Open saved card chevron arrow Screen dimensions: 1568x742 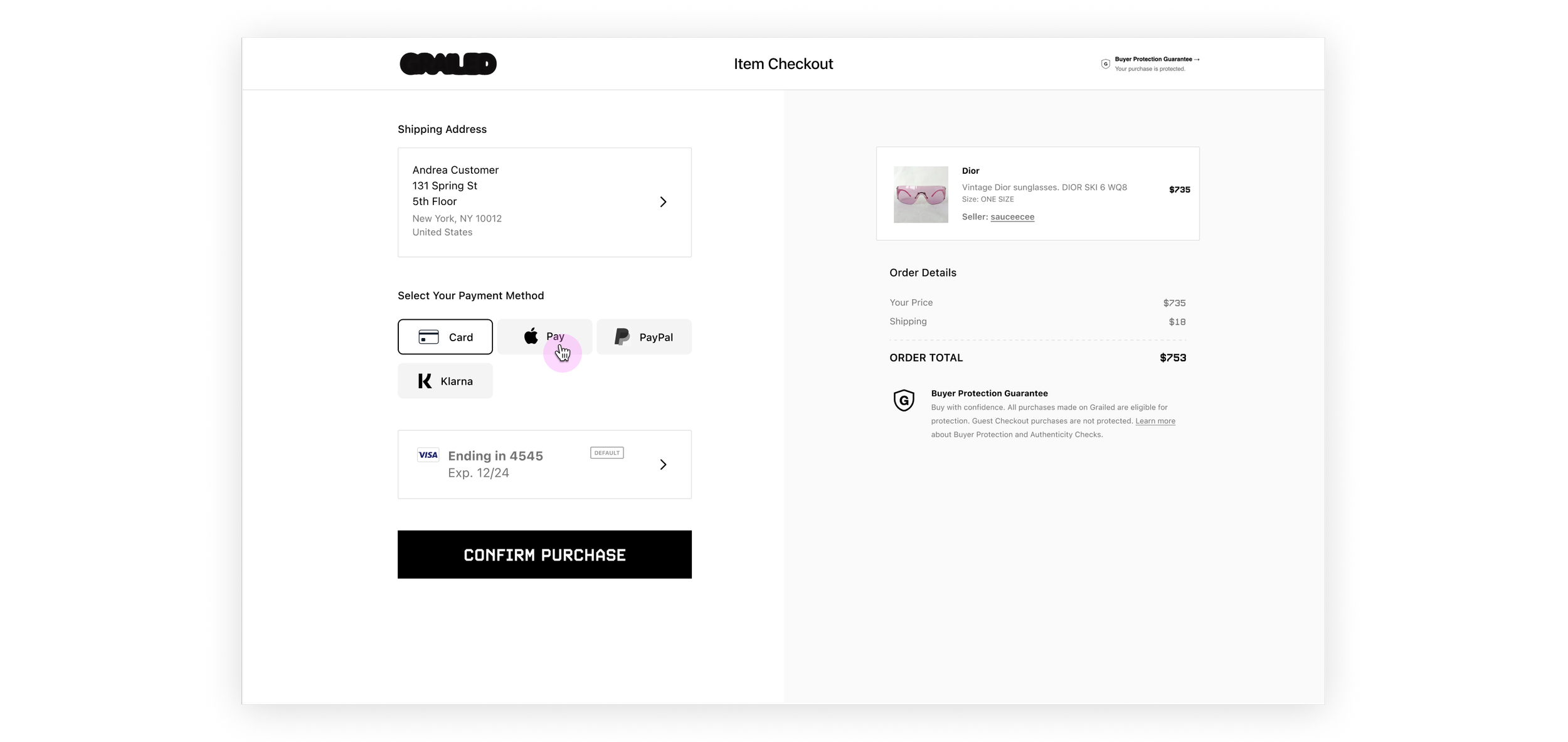[663, 464]
